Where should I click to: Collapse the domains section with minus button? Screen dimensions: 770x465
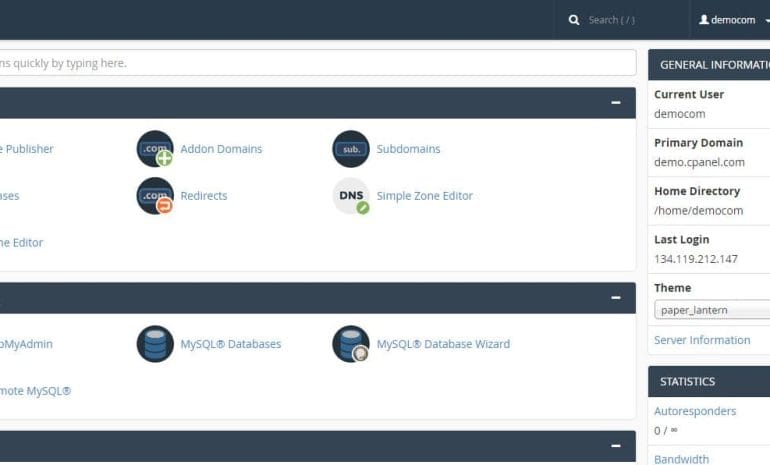point(616,103)
